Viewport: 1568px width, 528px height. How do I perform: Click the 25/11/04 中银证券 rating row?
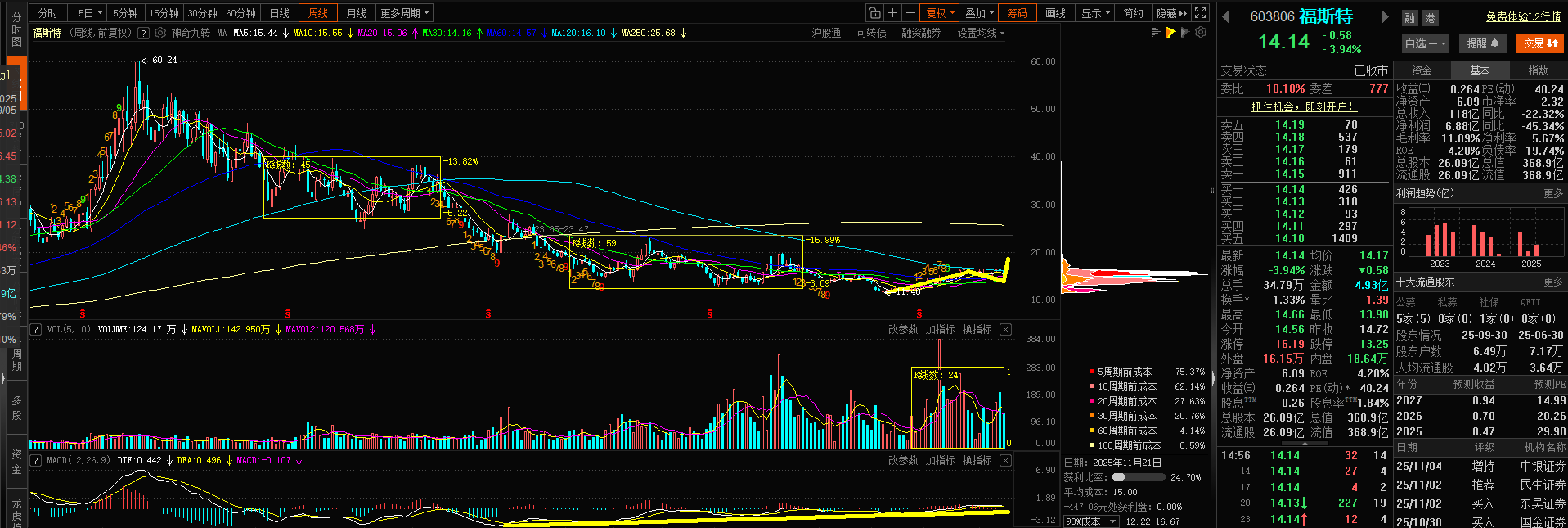(x=1480, y=466)
